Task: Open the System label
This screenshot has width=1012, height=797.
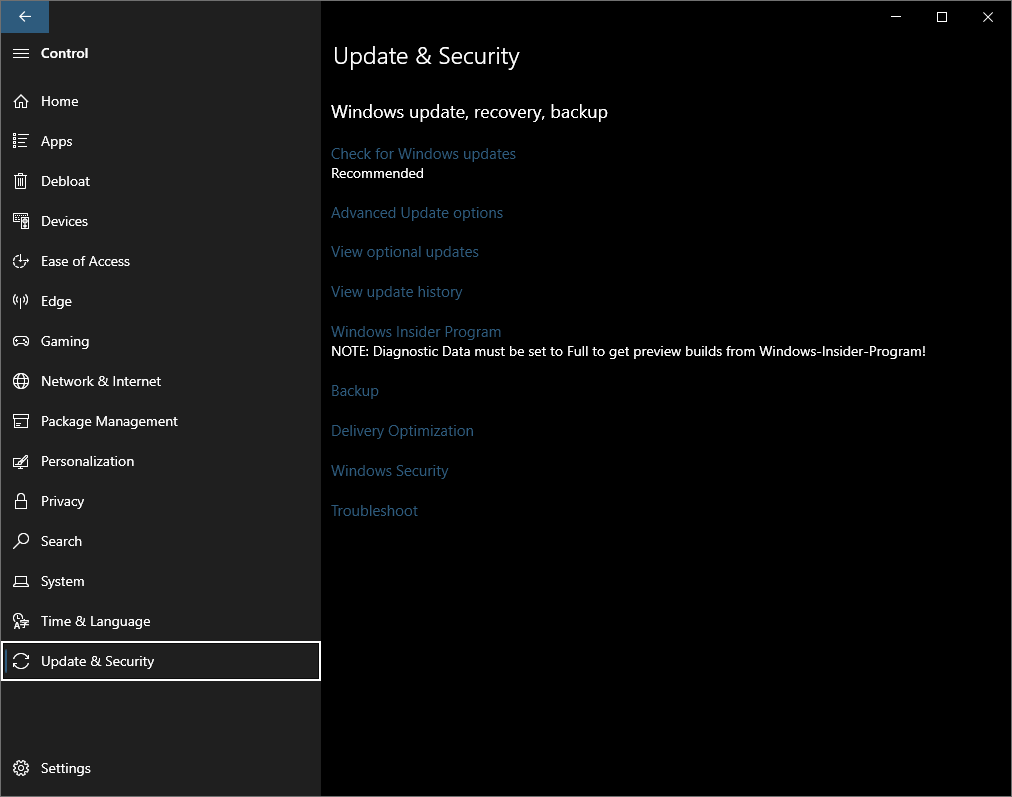Action: 62,581
